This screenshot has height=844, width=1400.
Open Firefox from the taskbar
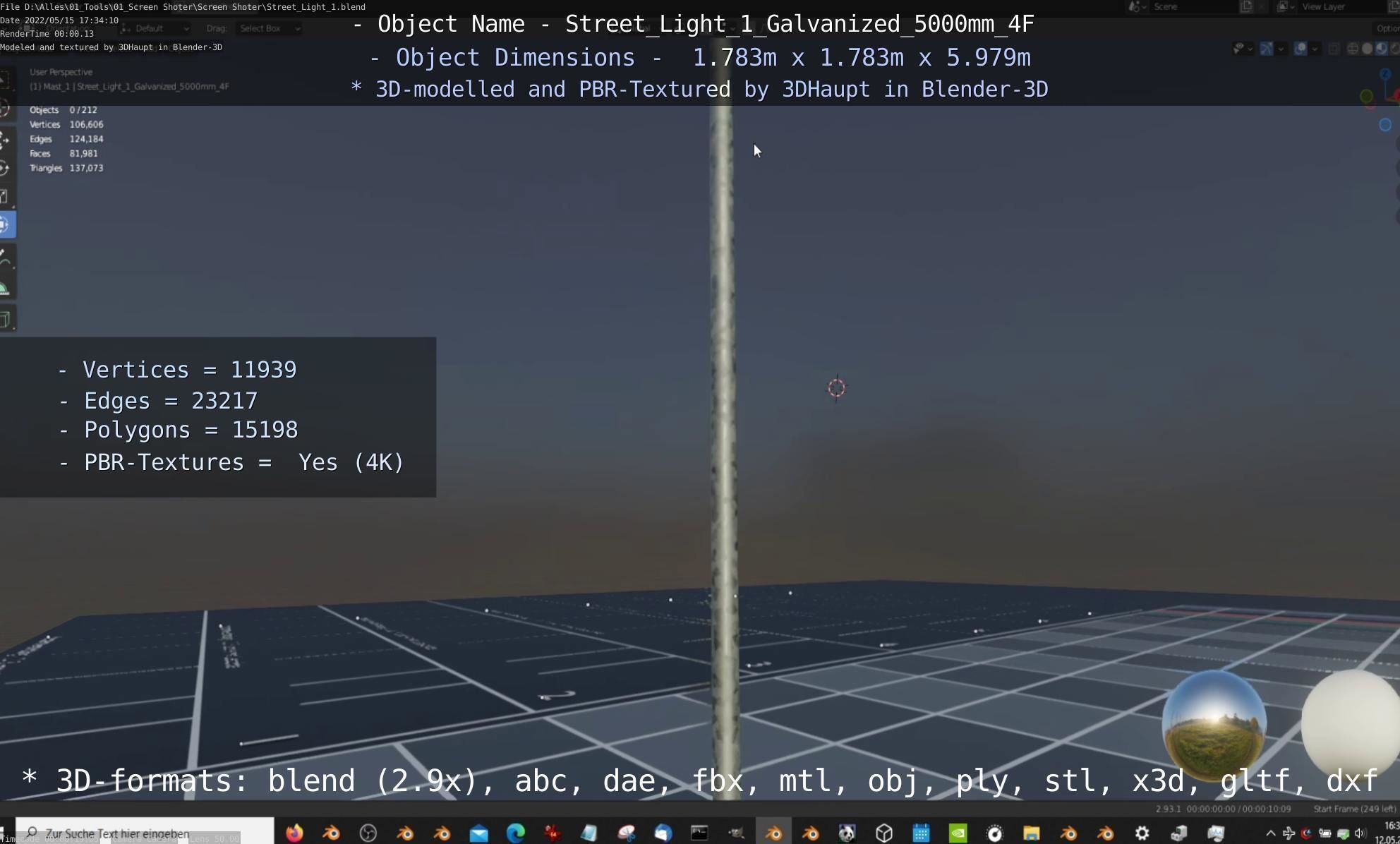click(294, 833)
